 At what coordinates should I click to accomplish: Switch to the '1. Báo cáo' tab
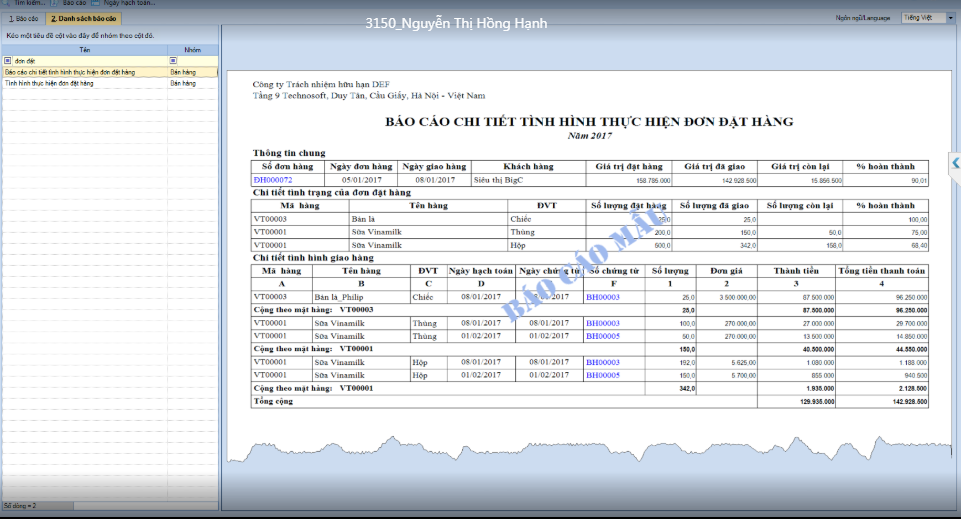coord(23,19)
